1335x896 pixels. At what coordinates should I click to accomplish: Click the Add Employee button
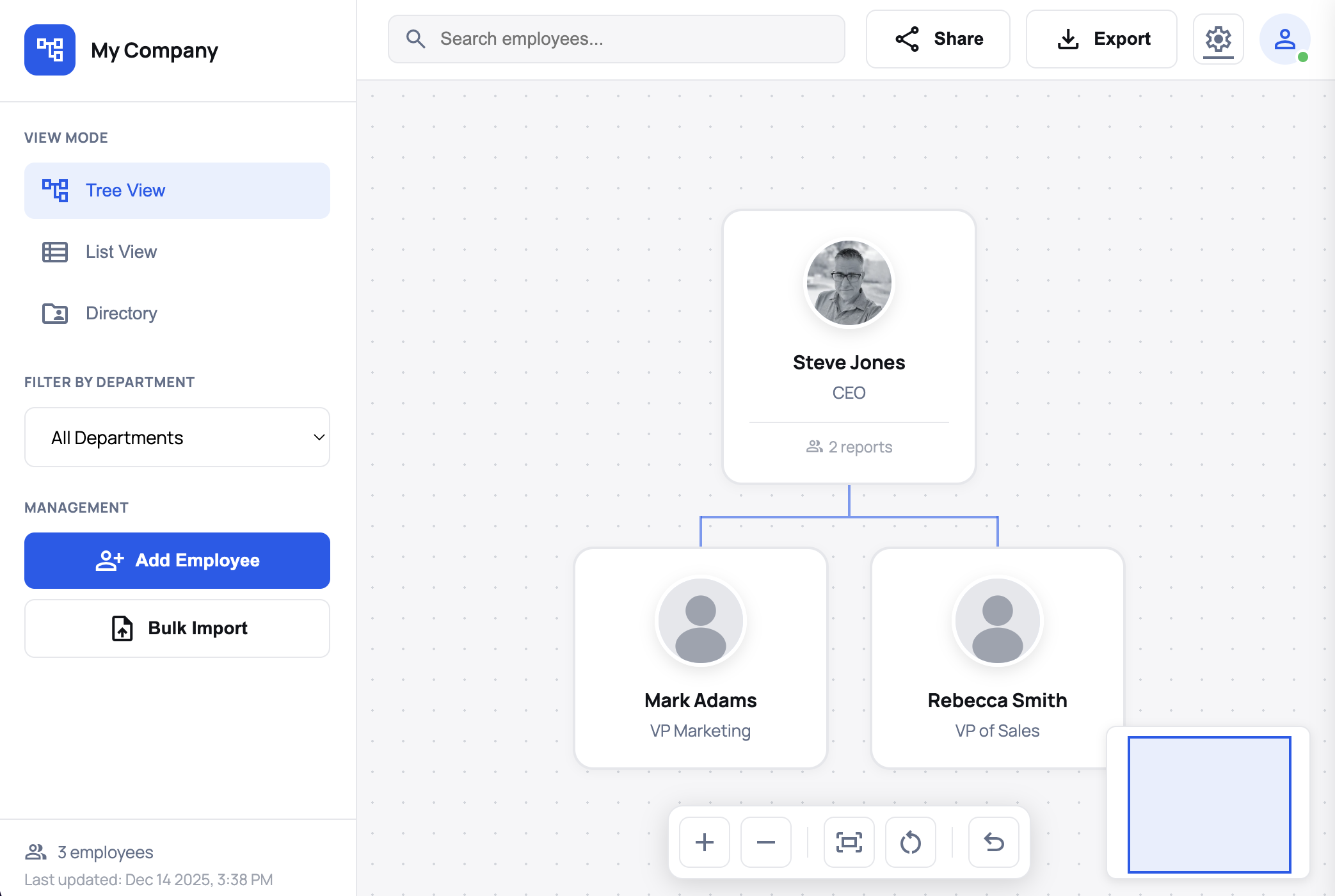[177, 560]
